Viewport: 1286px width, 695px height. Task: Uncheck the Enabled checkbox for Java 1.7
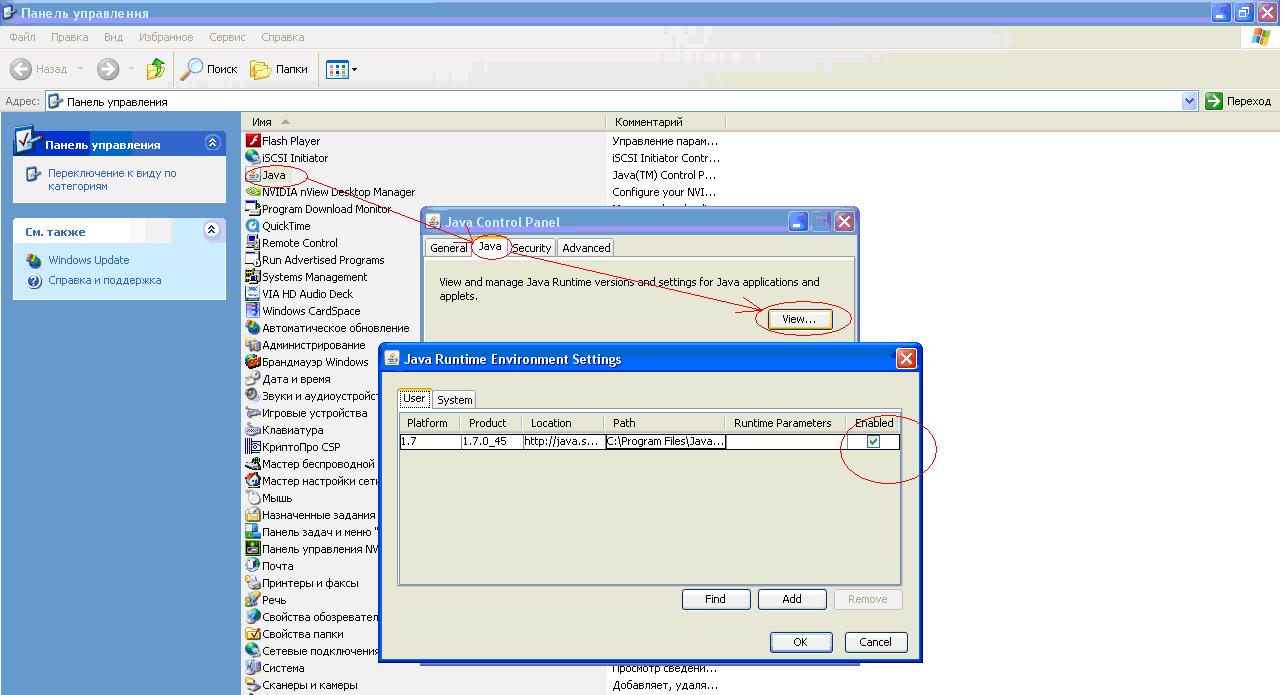pos(873,442)
